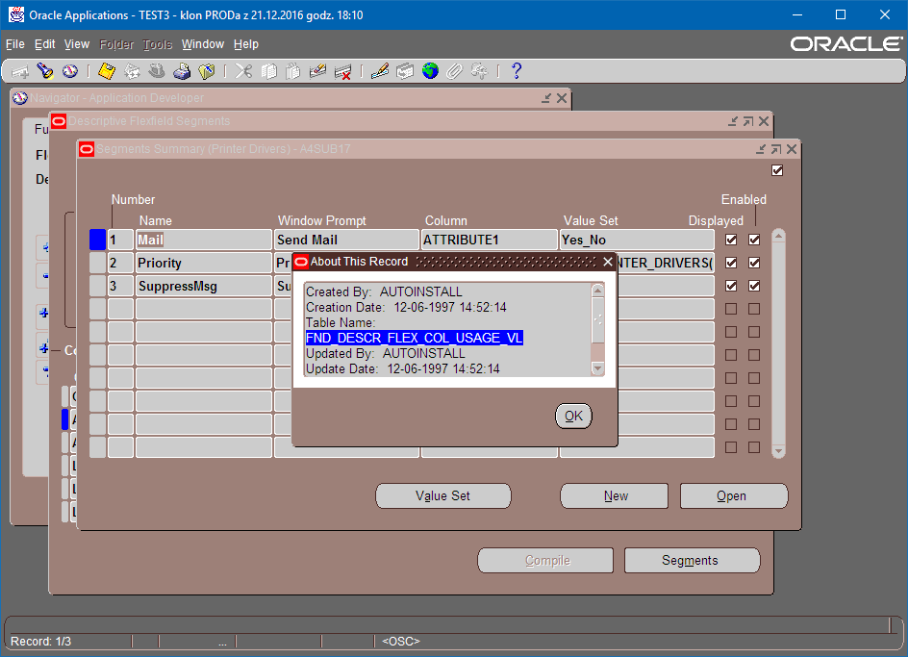Open Translations via the globe icon
This screenshot has height=657, width=908.
[x=430, y=71]
